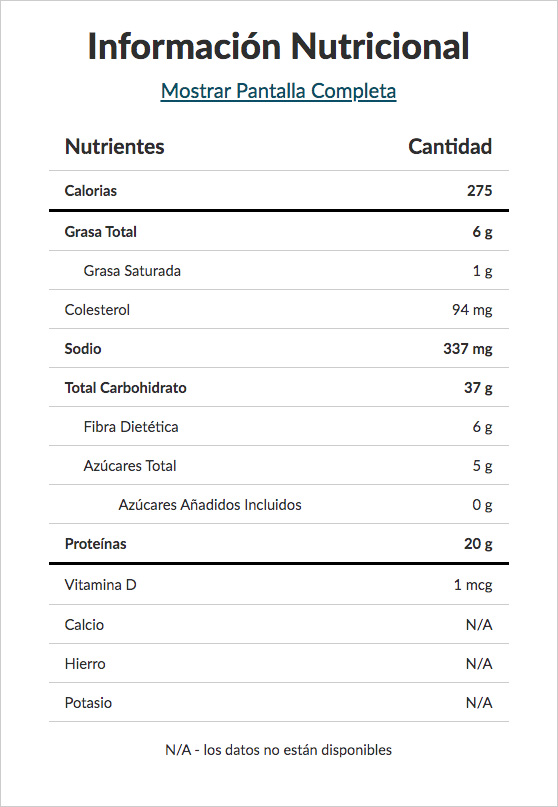The height and width of the screenshot is (807, 558).
Task: Click the 337 mg sodium value
Action: (x=468, y=349)
